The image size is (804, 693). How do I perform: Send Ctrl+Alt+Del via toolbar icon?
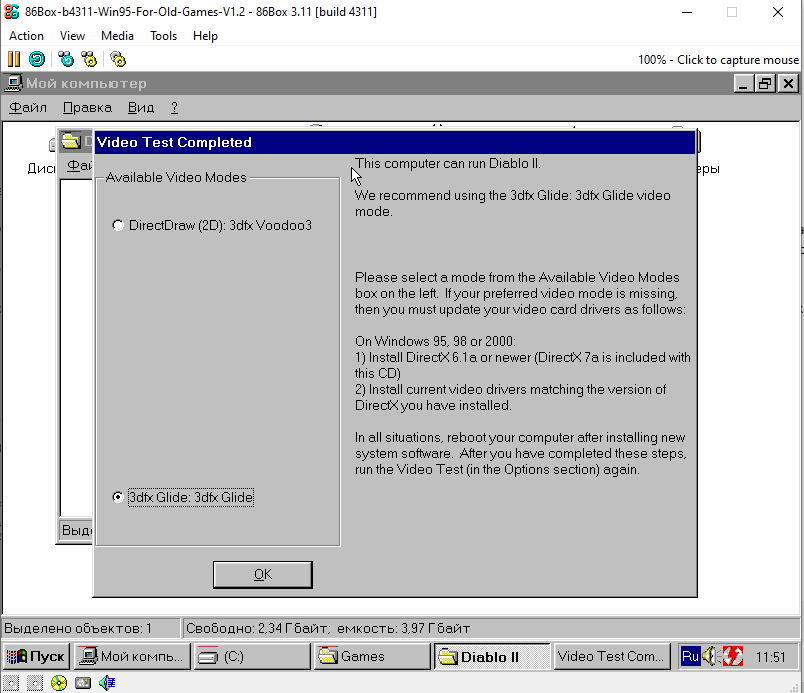pos(66,59)
